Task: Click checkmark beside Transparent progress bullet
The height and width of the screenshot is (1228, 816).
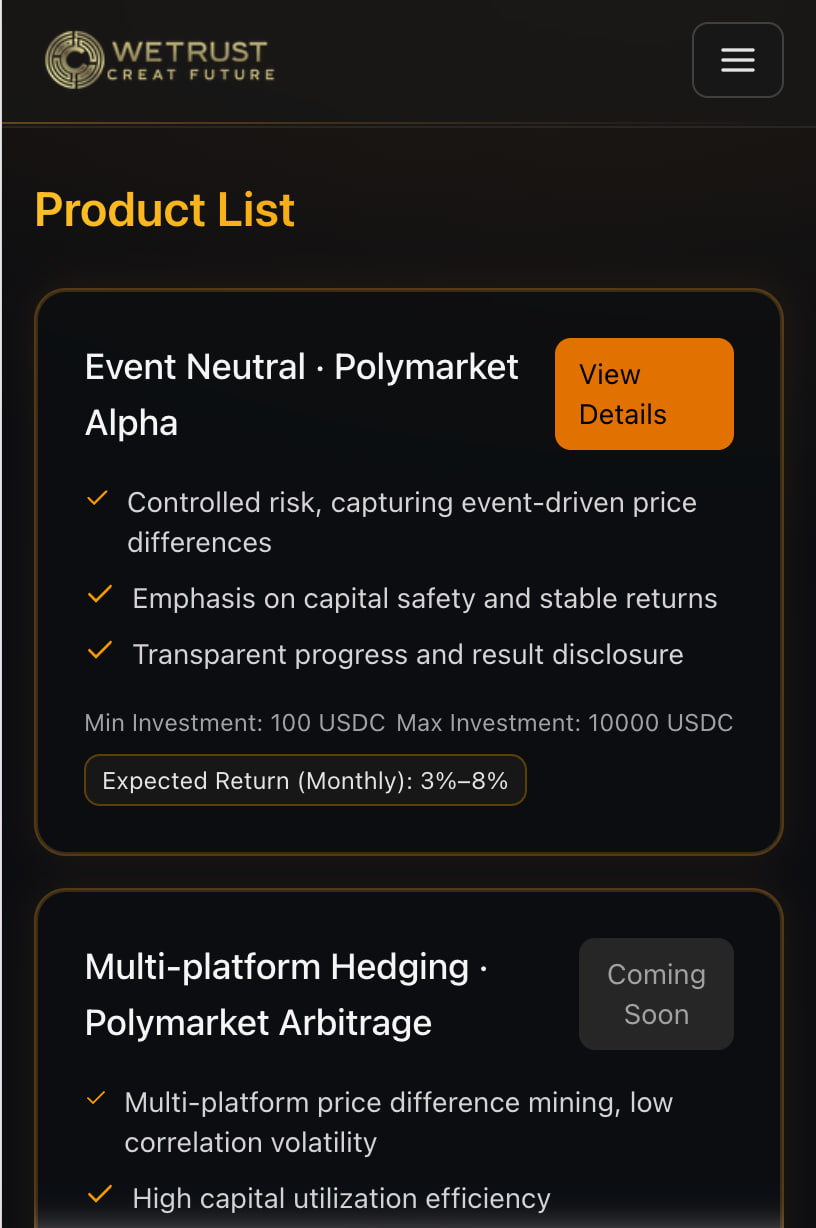Action: click(99, 651)
